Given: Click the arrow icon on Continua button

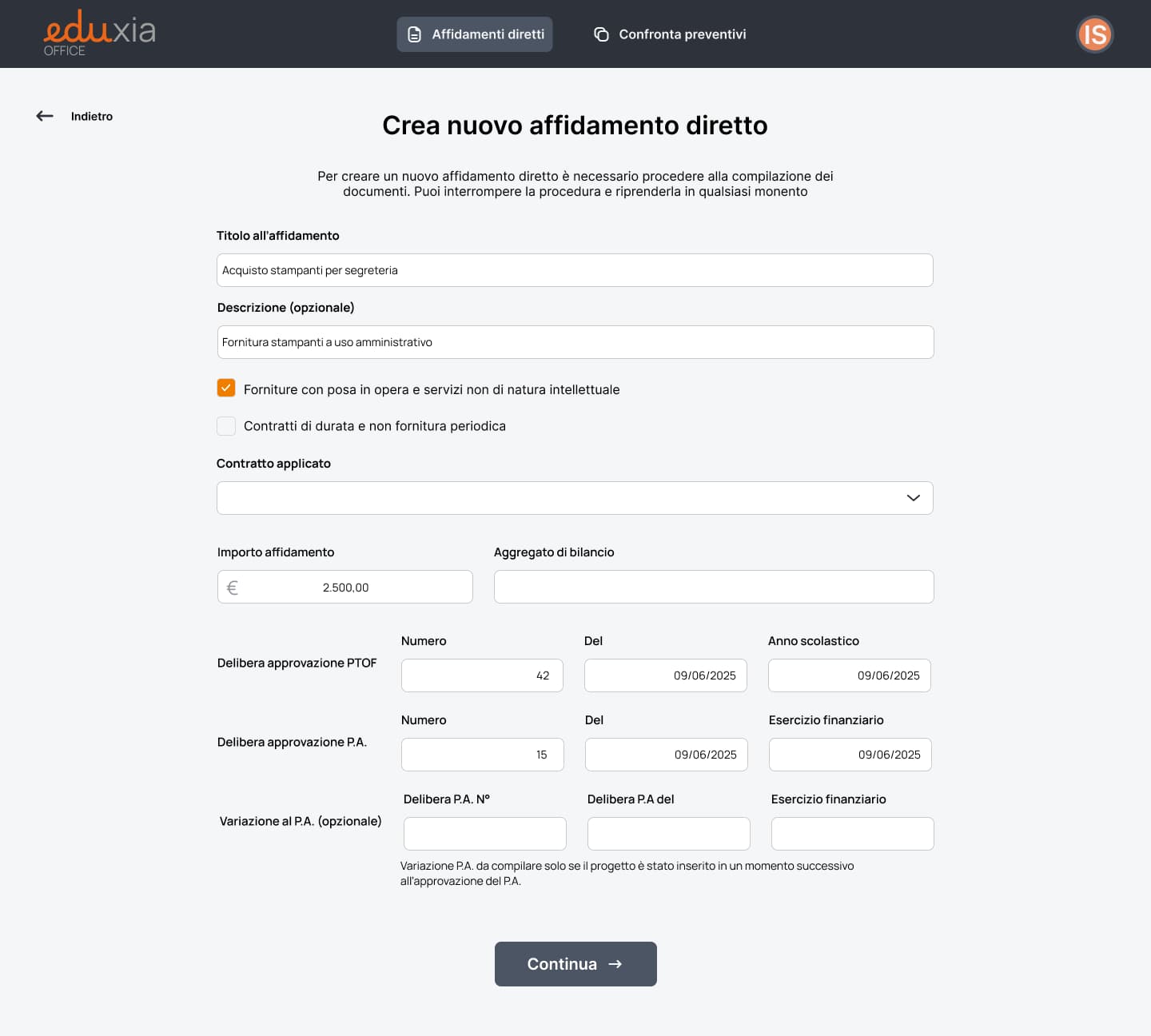Looking at the screenshot, I should pos(615,964).
